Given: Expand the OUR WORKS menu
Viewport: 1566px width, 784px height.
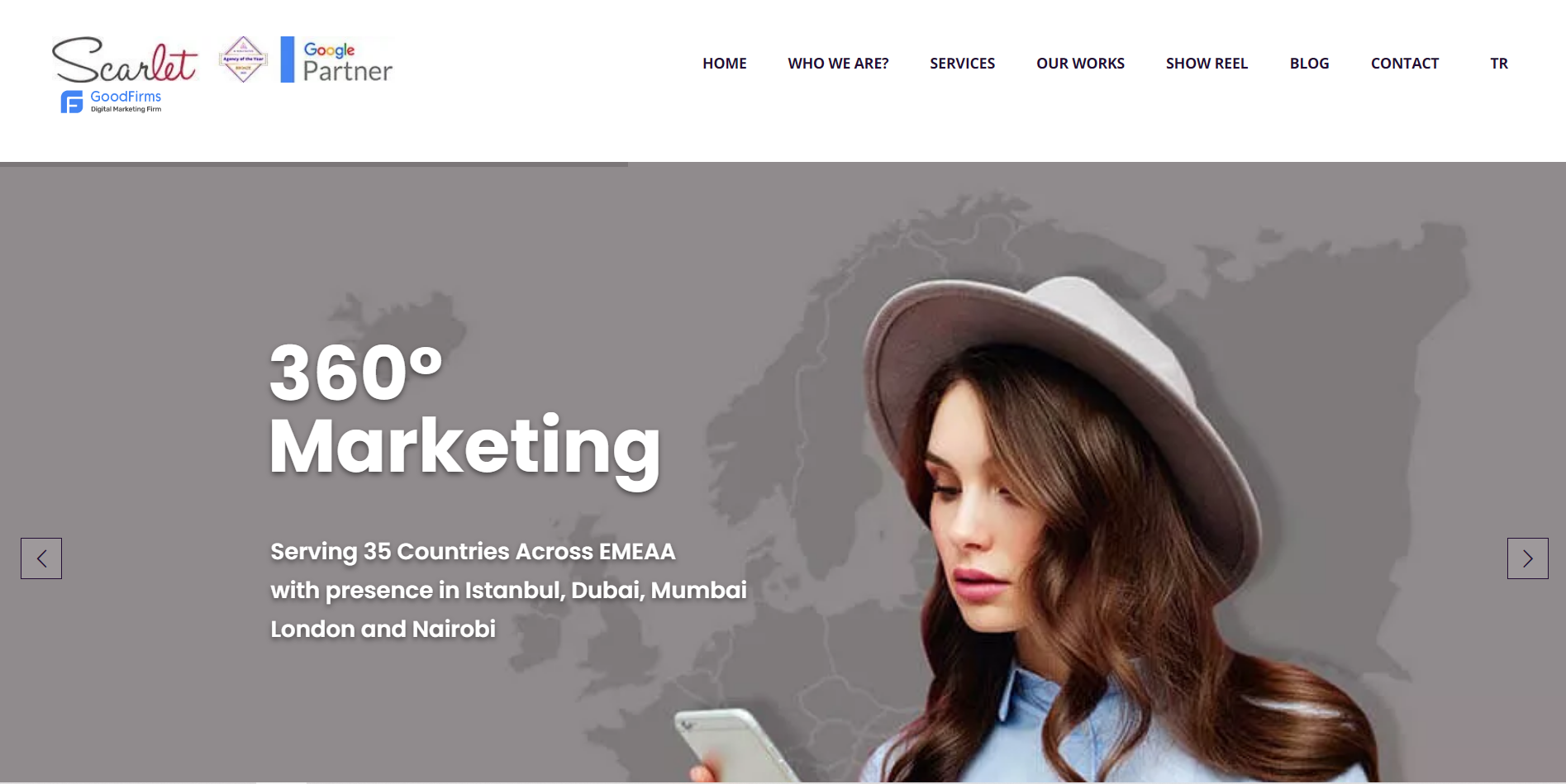Looking at the screenshot, I should (1080, 64).
